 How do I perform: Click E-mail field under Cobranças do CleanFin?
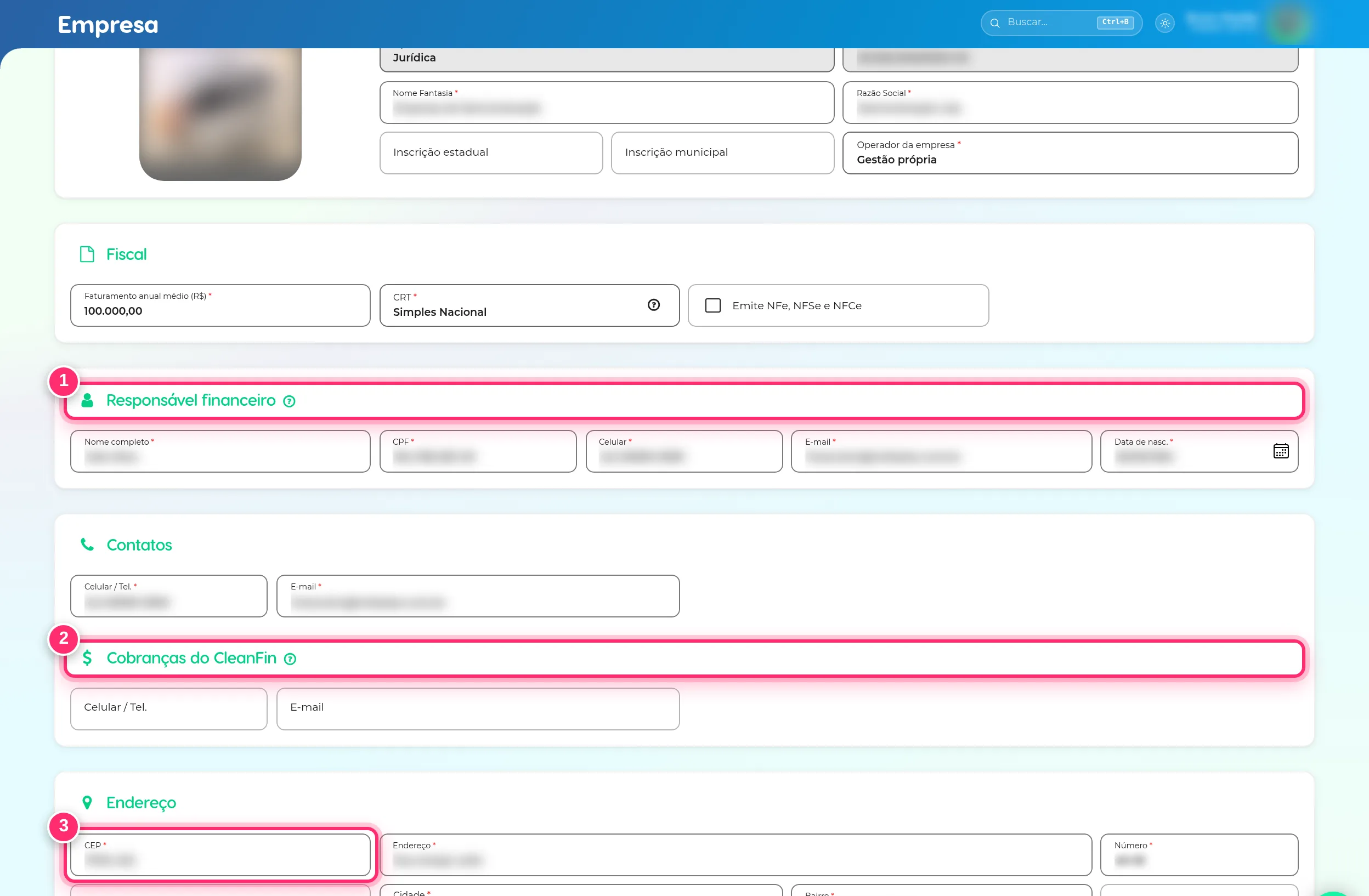tap(478, 708)
